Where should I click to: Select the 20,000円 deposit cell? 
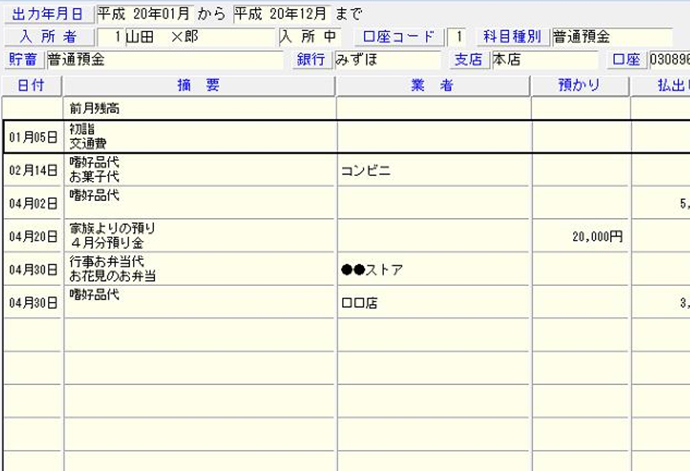point(580,236)
